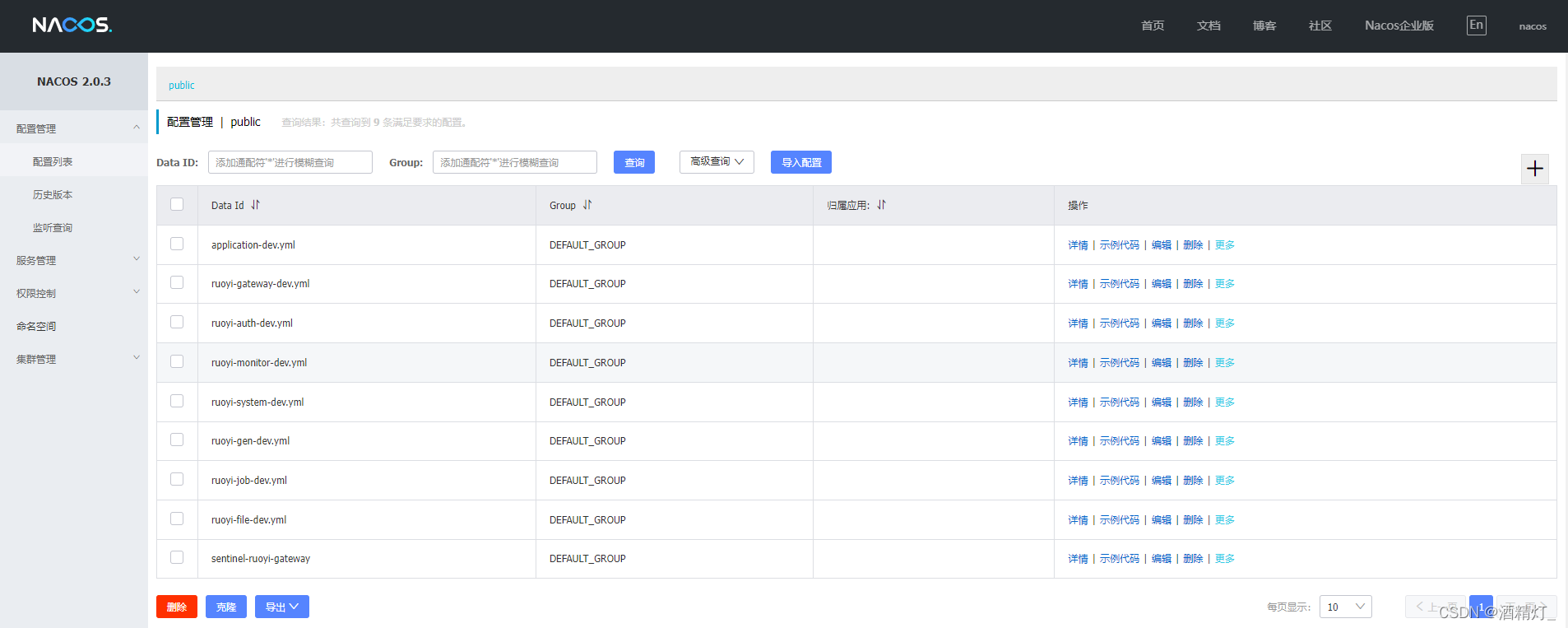Switch language with the En icon

point(1476,26)
